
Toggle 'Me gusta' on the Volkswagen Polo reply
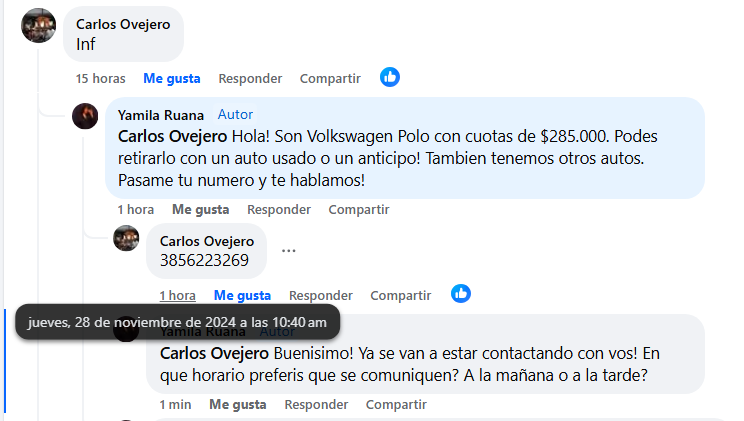click(200, 209)
